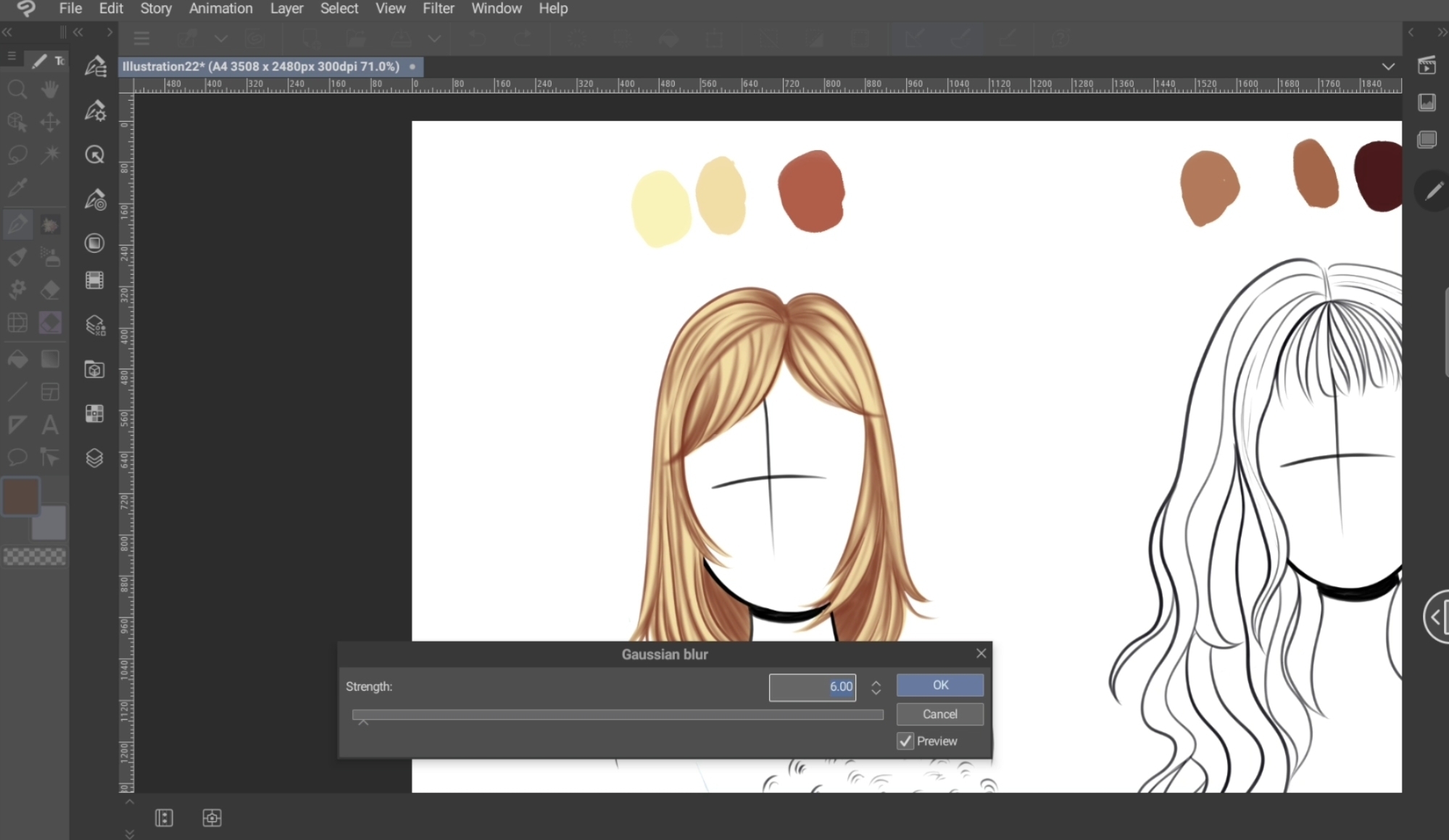Viewport: 1449px width, 840px height.
Task: Open the Layers stack icon
Action: (x=95, y=458)
